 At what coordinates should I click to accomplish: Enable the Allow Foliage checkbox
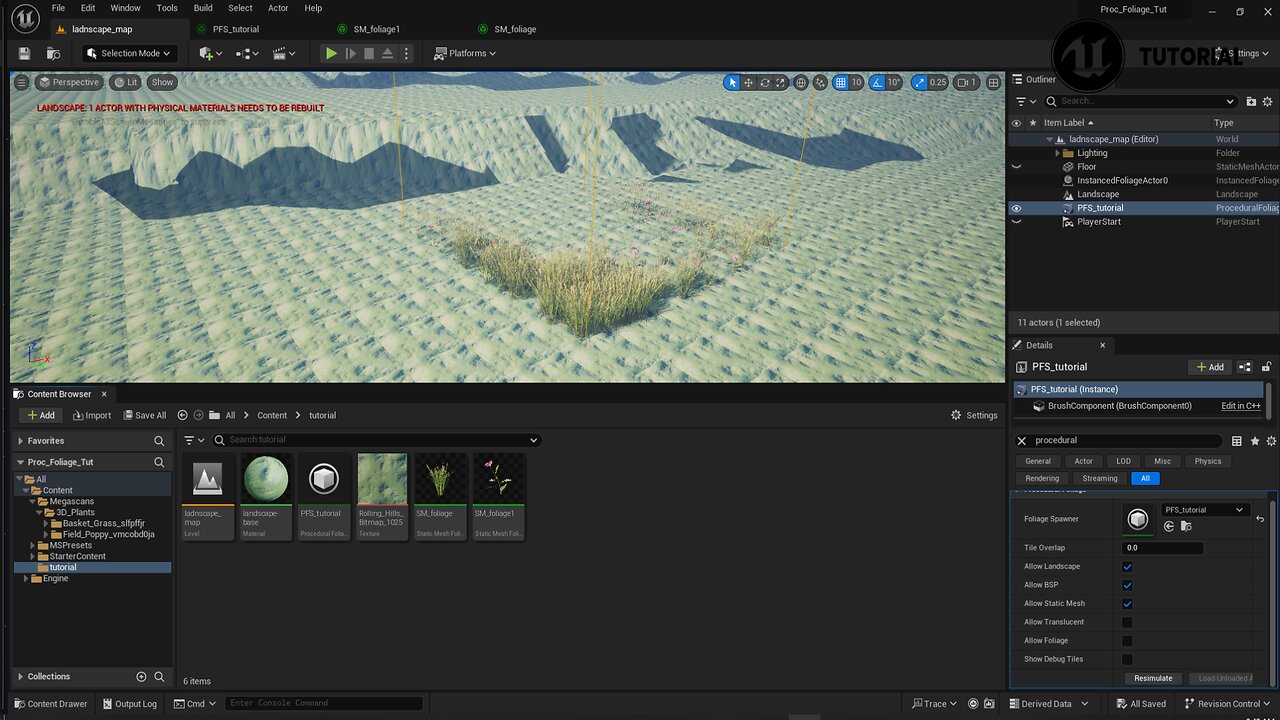1127,641
